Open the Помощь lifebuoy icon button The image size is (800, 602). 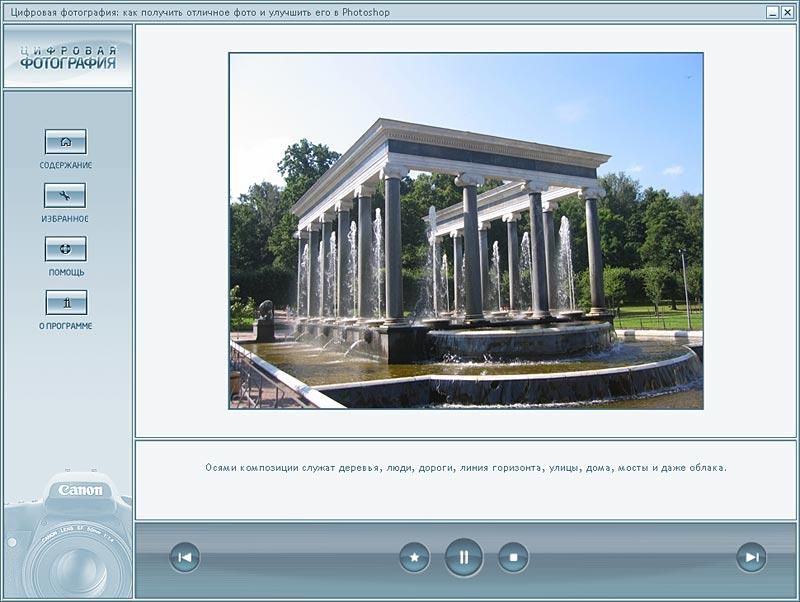pyautogui.click(x=66, y=249)
